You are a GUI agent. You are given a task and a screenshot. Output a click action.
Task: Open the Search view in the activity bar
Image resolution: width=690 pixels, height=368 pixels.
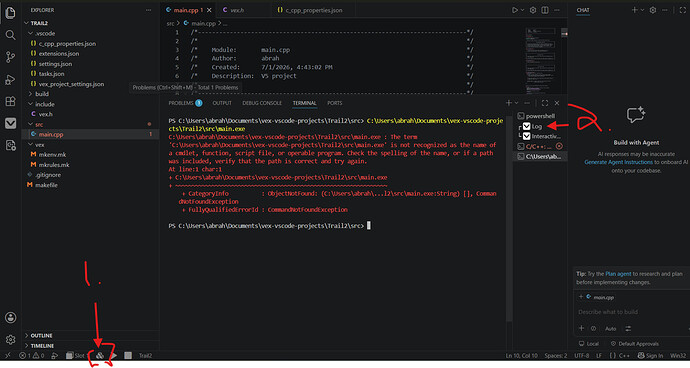tap(10, 35)
